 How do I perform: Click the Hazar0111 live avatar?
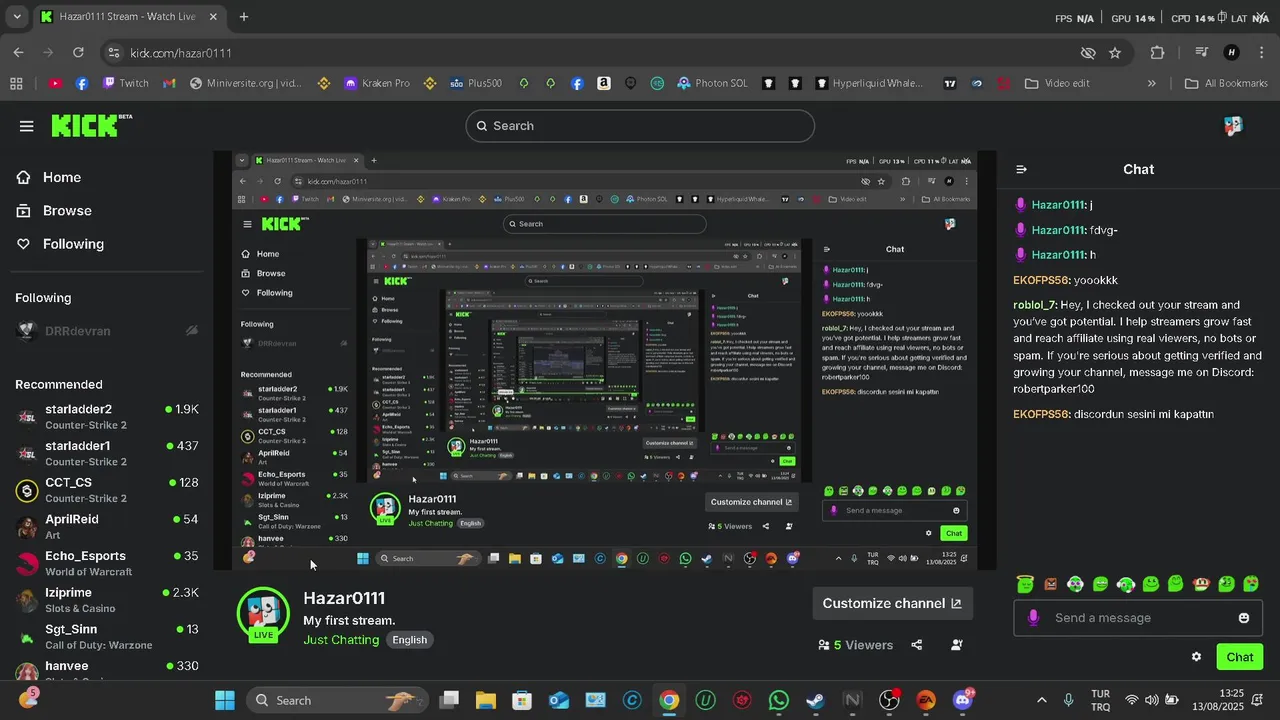pyautogui.click(x=263, y=614)
